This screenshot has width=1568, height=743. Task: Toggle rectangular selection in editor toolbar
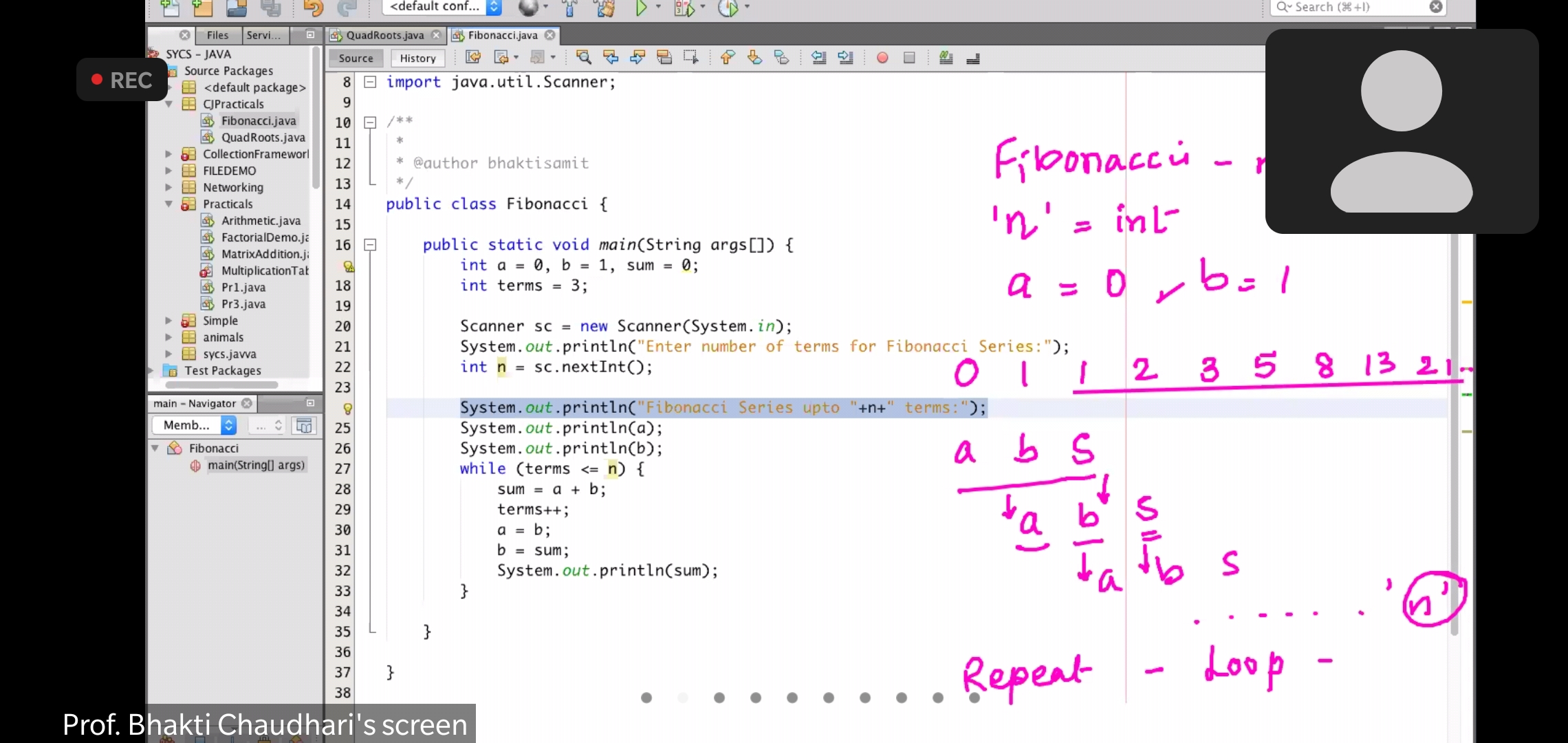(x=691, y=58)
